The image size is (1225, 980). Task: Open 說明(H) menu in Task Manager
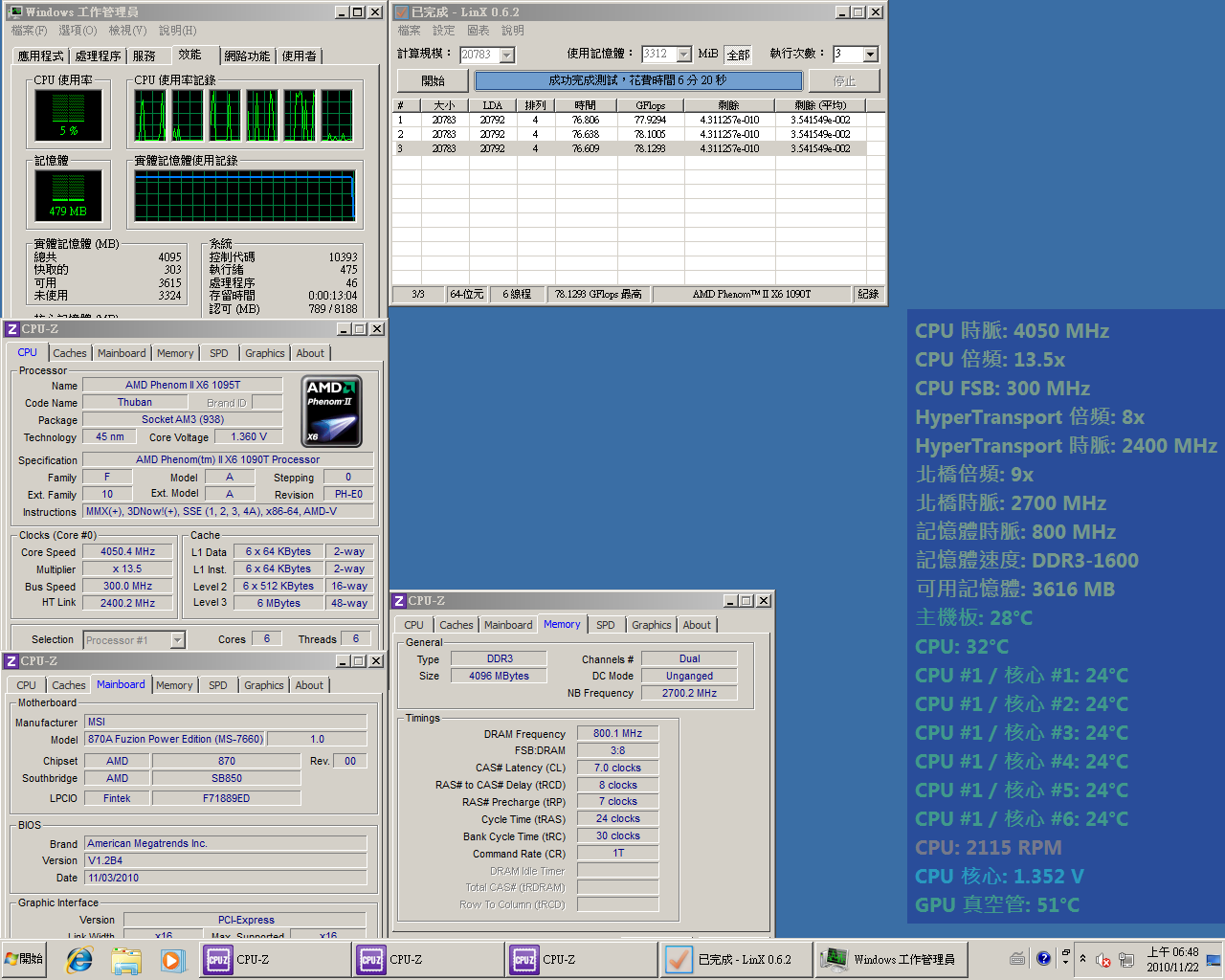(x=177, y=31)
